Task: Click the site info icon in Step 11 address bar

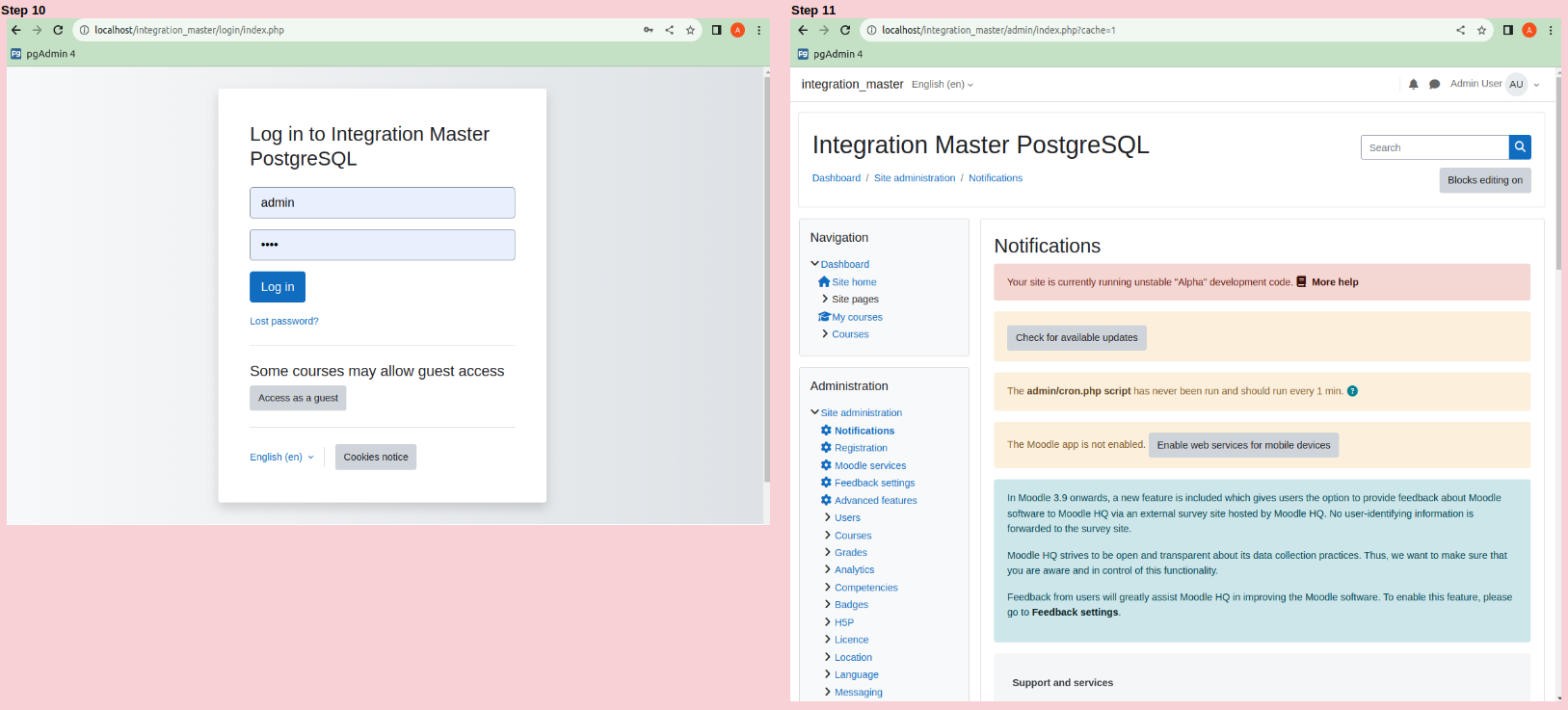Action: 871,30
